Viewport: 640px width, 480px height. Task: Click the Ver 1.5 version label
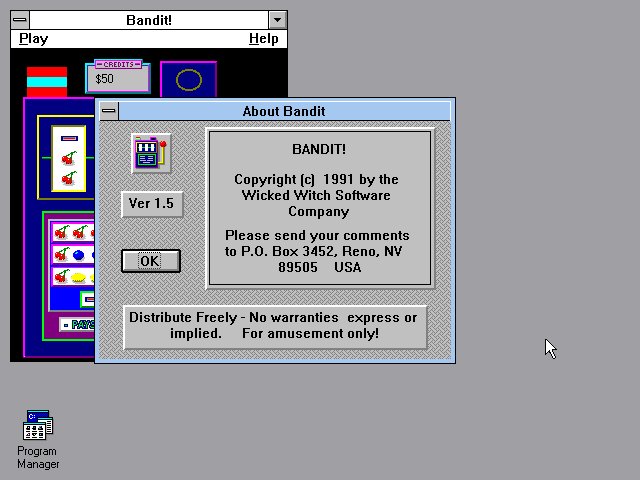click(152, 204)
